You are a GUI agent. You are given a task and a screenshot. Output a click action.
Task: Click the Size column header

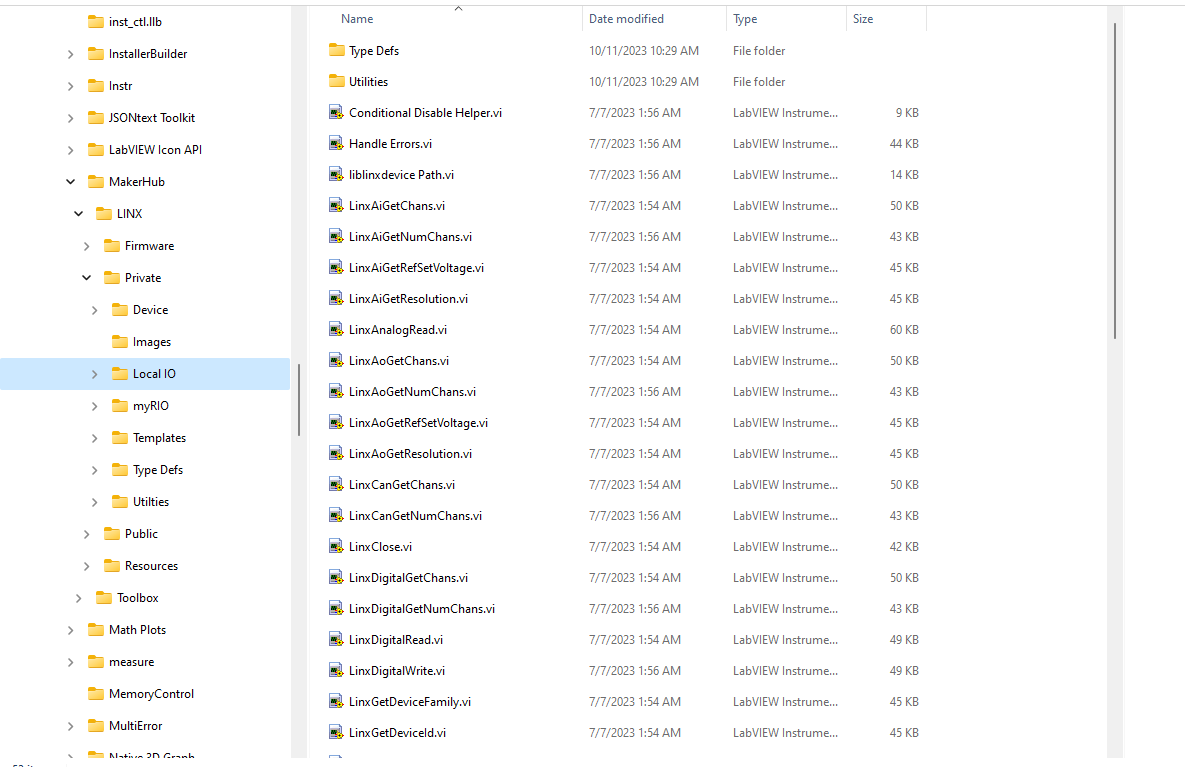coord(862,19)
